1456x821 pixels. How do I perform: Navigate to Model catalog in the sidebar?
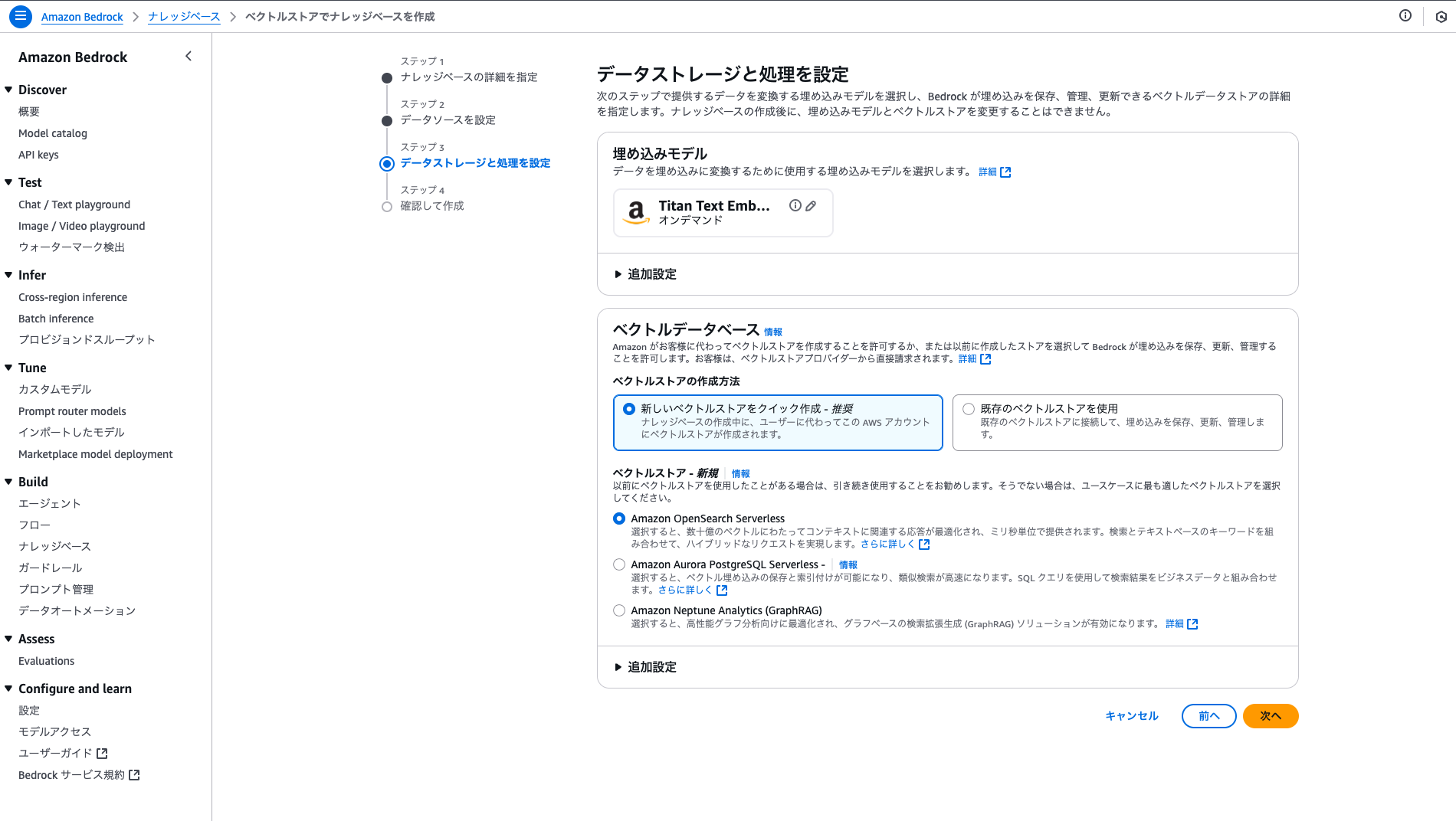point(51,132)
